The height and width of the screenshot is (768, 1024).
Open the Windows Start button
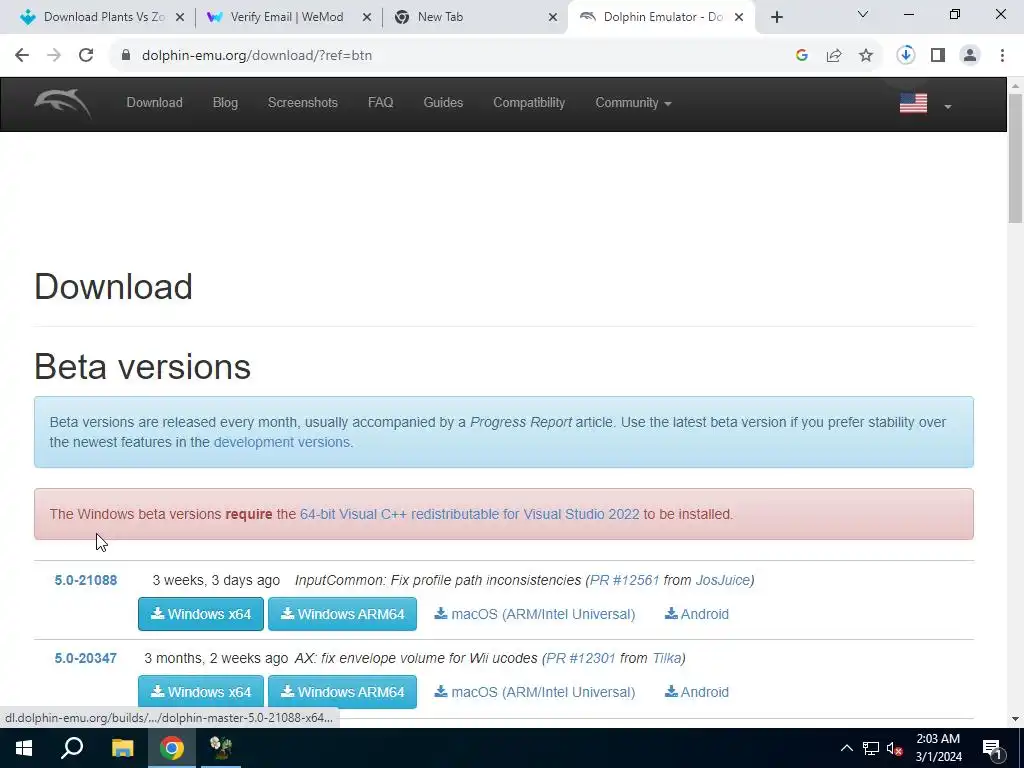point(24,748)
